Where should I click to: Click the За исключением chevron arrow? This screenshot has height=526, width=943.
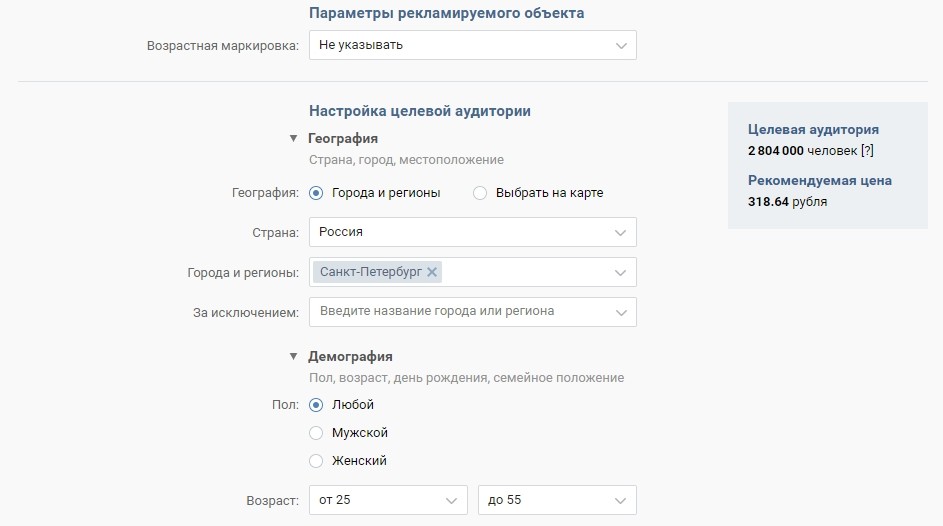[x=621, y=313]
